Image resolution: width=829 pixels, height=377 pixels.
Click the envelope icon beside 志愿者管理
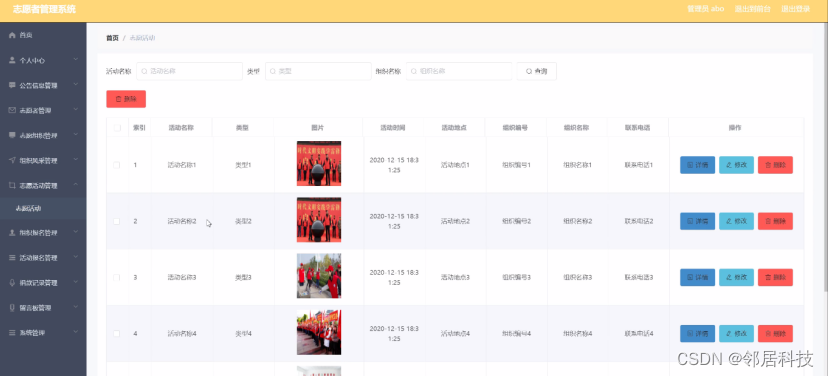12,110
